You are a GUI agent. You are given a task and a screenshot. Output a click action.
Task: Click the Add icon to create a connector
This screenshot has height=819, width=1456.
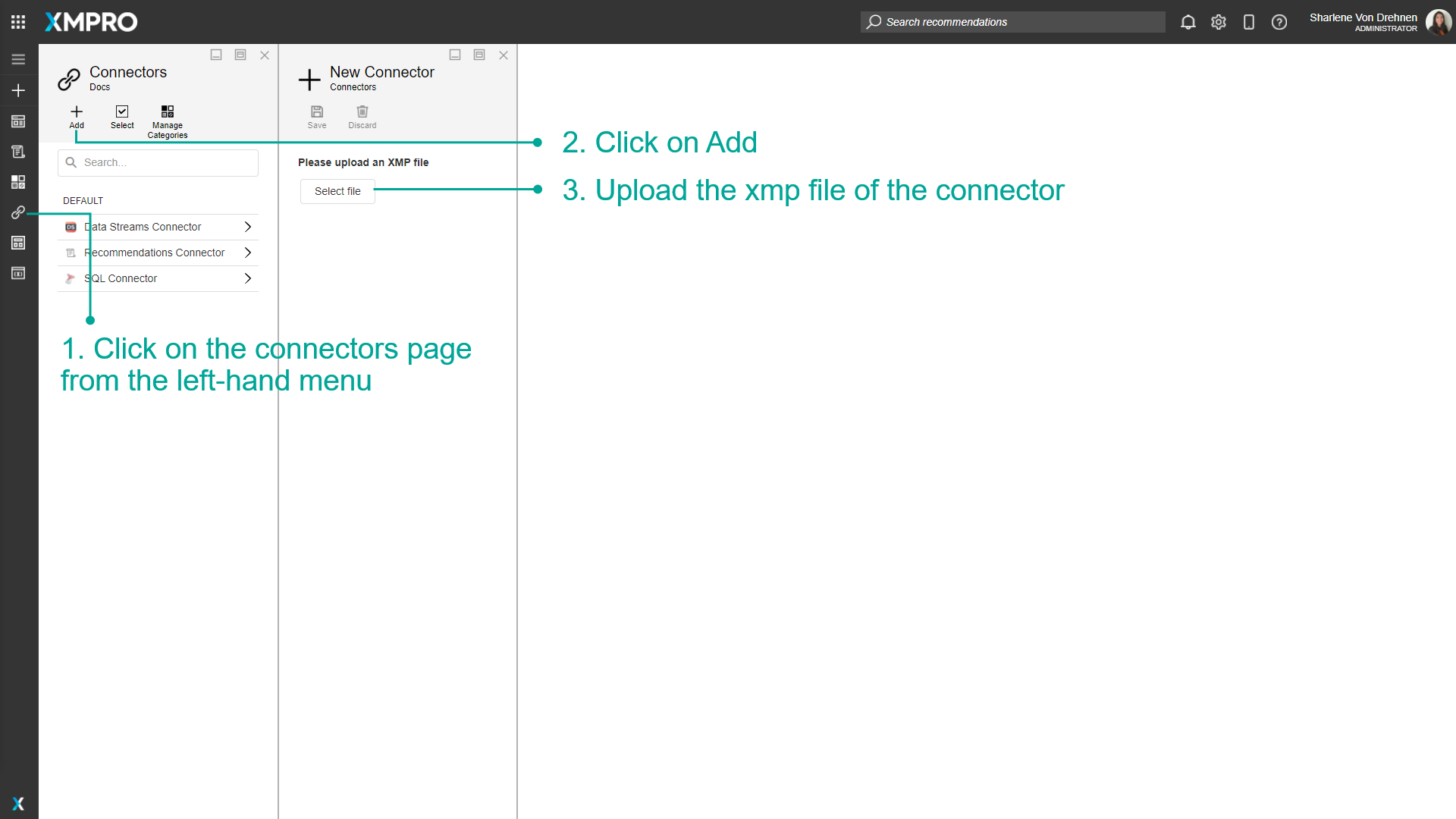point(76,118)
